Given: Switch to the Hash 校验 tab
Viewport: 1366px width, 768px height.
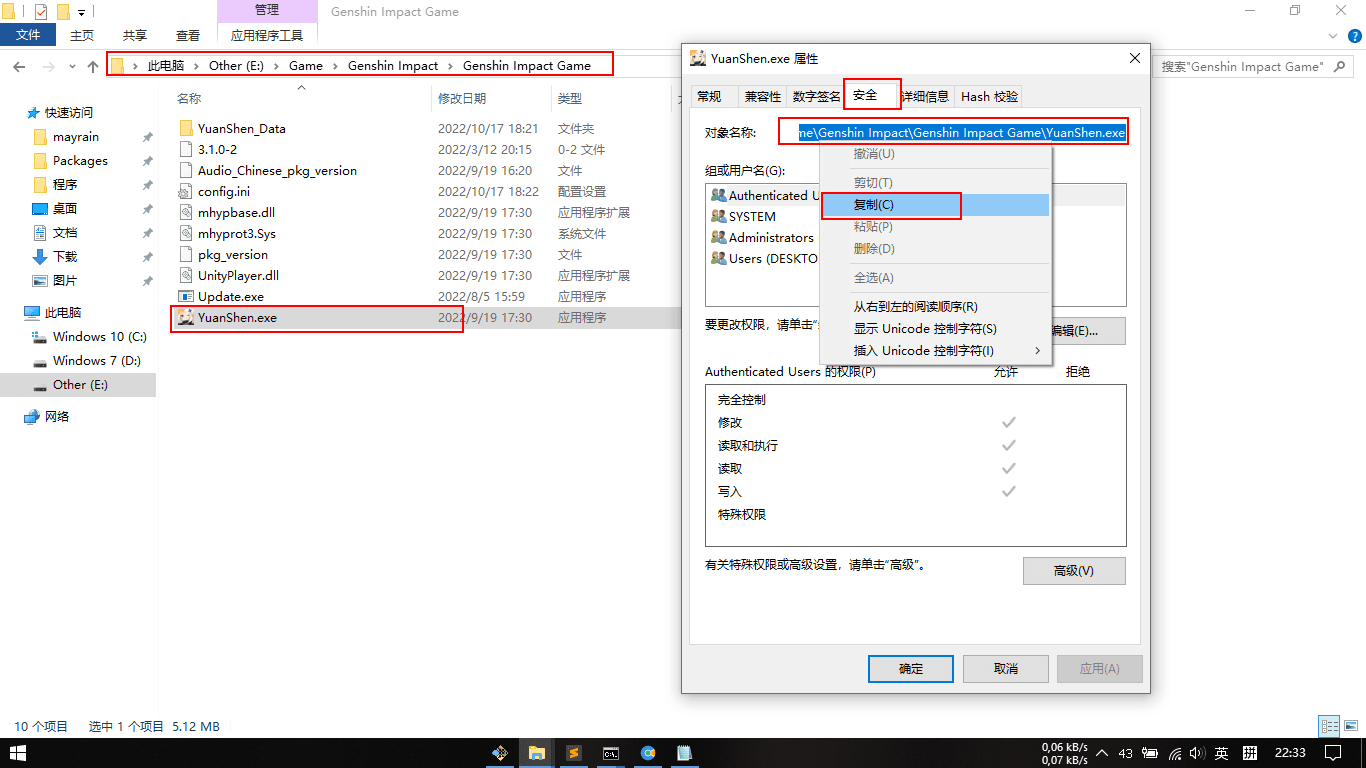Looking at the screenshot, I should click(989, 96).
